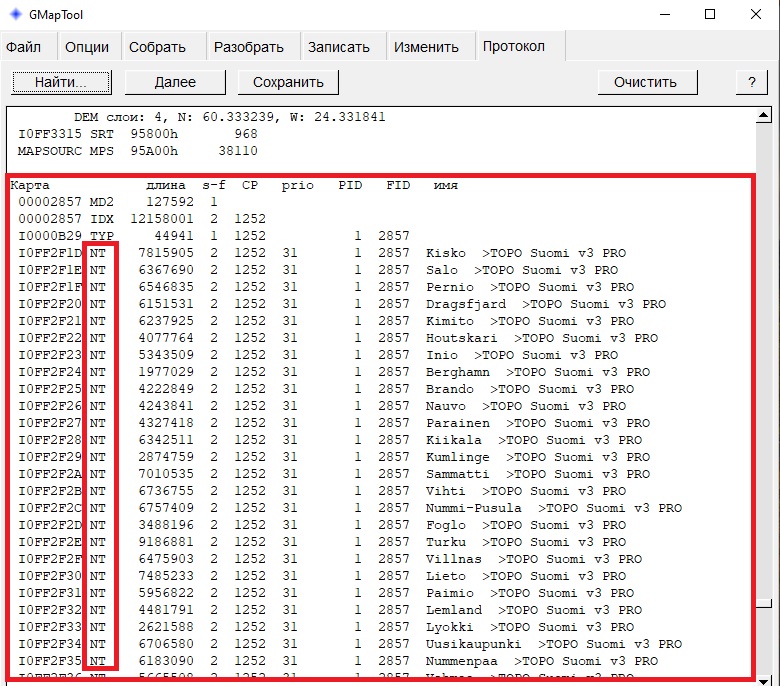Close the GMapTool window
The height and width of the screenshot is (686, 780).
tap(755, 15)
